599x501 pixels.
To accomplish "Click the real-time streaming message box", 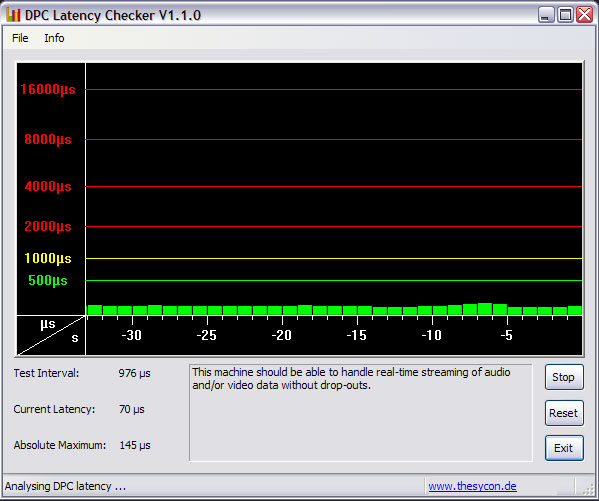I will click(x=361, y=413).
